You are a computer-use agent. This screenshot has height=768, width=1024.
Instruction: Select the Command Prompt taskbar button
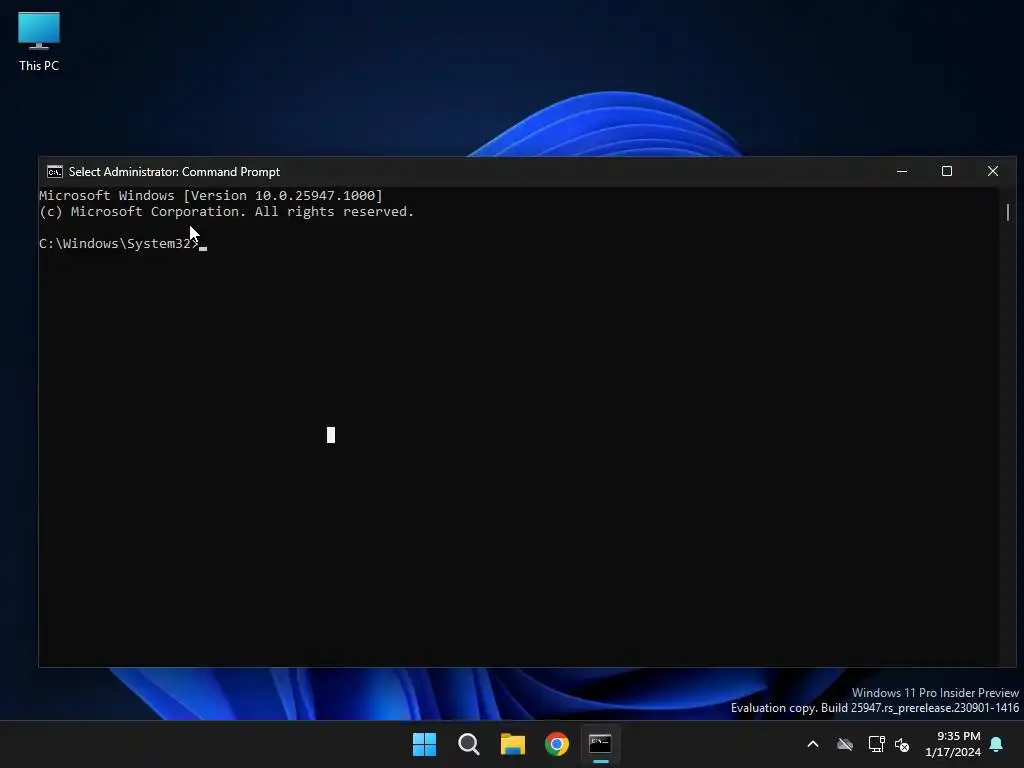(600, 744)
